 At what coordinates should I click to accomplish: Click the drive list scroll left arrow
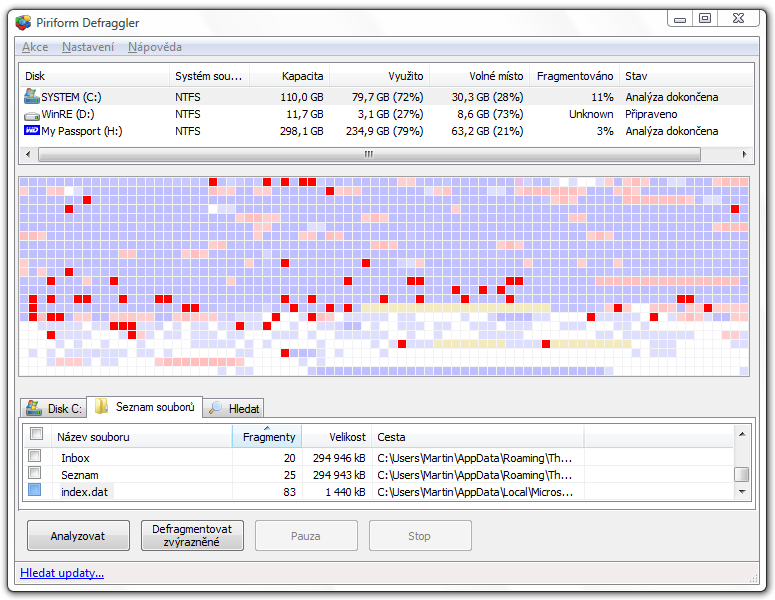[28, 154]
